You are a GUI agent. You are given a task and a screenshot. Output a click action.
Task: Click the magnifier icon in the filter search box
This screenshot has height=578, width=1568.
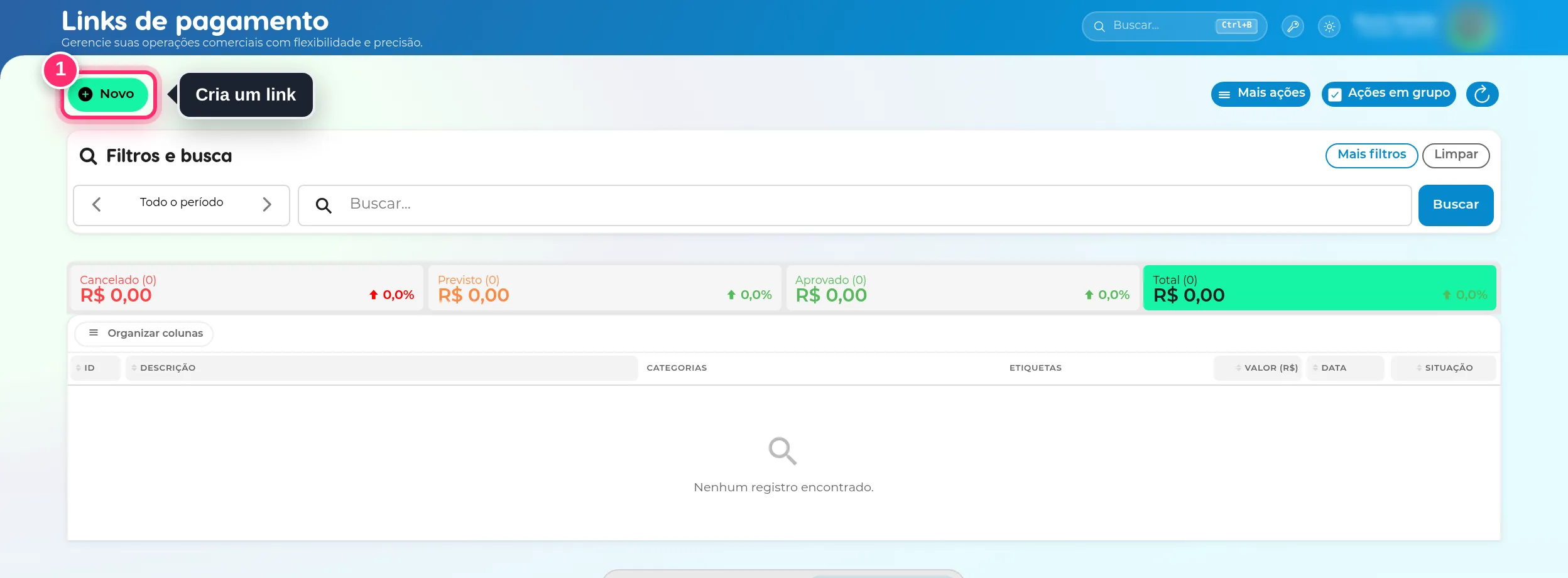point(324,205)
